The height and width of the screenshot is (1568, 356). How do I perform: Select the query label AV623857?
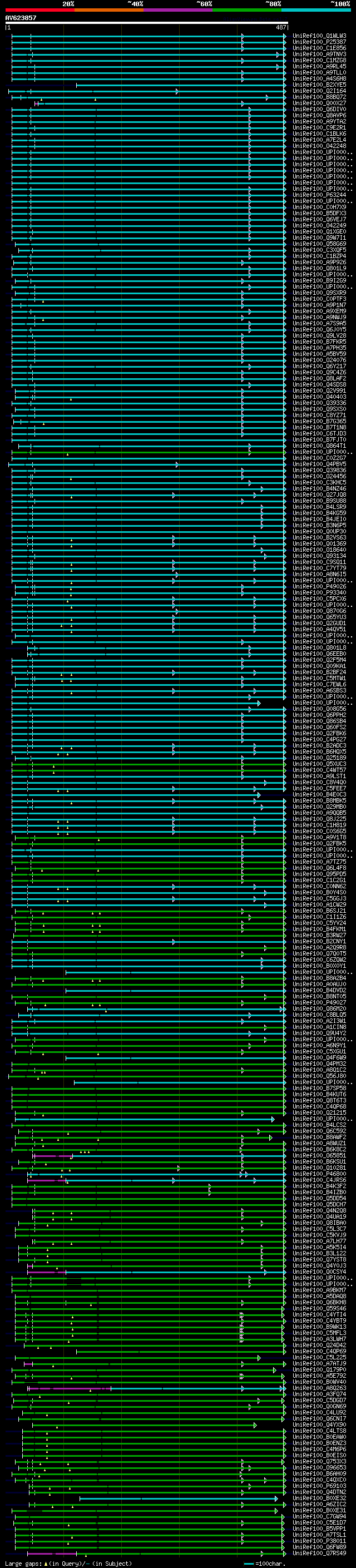click(x=21, y=18)
